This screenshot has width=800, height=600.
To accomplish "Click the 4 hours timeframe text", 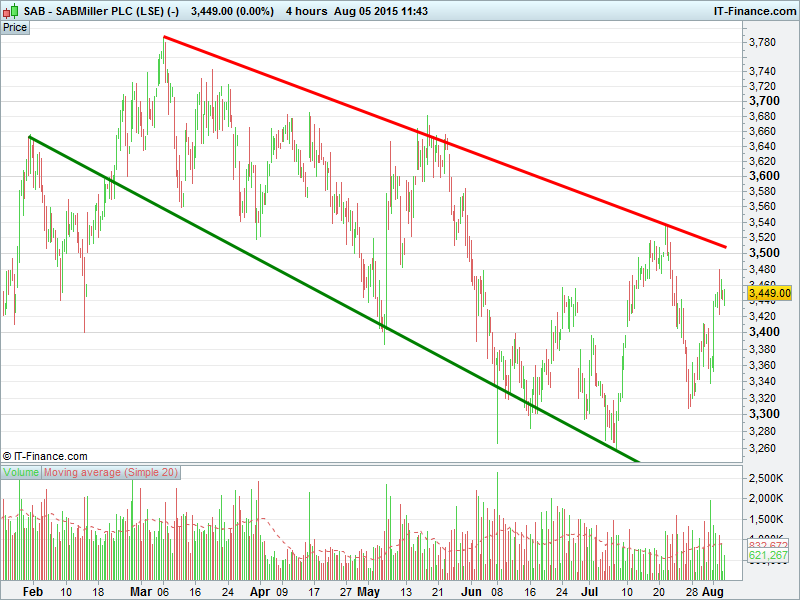I will (x=306, y=11).
